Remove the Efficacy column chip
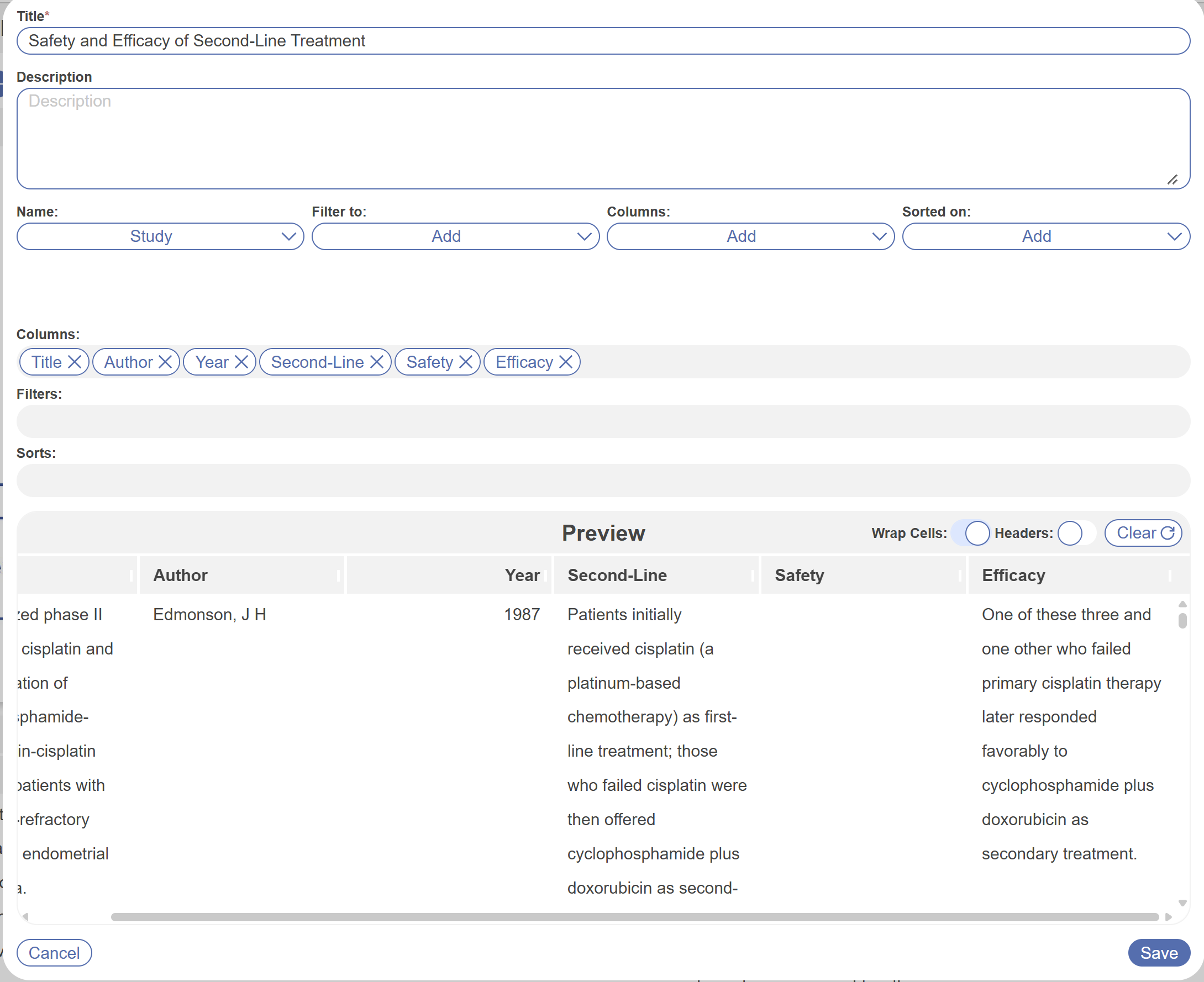 click(566, 362)
